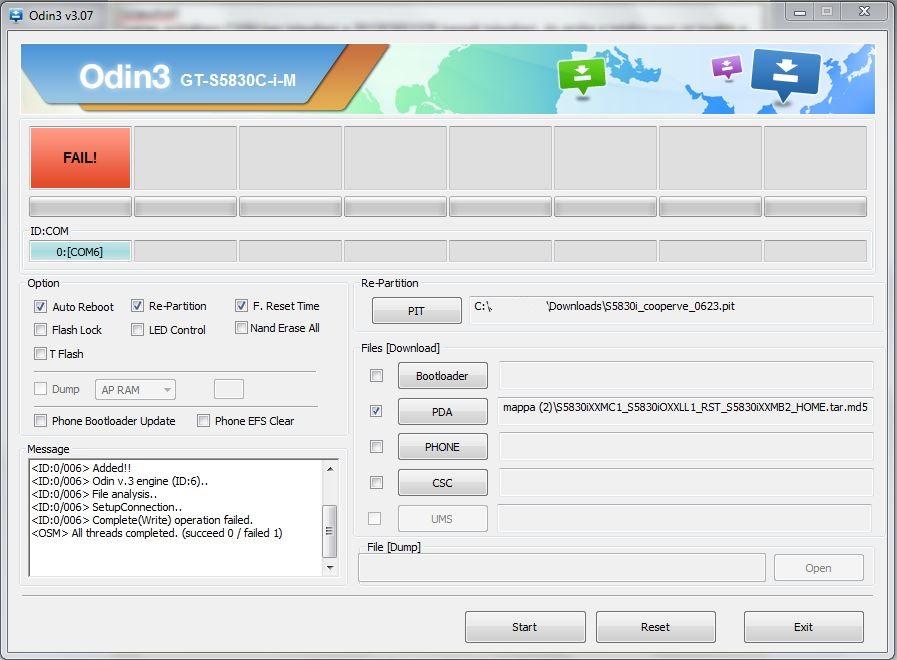
Task: Check the PHONE file checkbox
Action: 376,447
